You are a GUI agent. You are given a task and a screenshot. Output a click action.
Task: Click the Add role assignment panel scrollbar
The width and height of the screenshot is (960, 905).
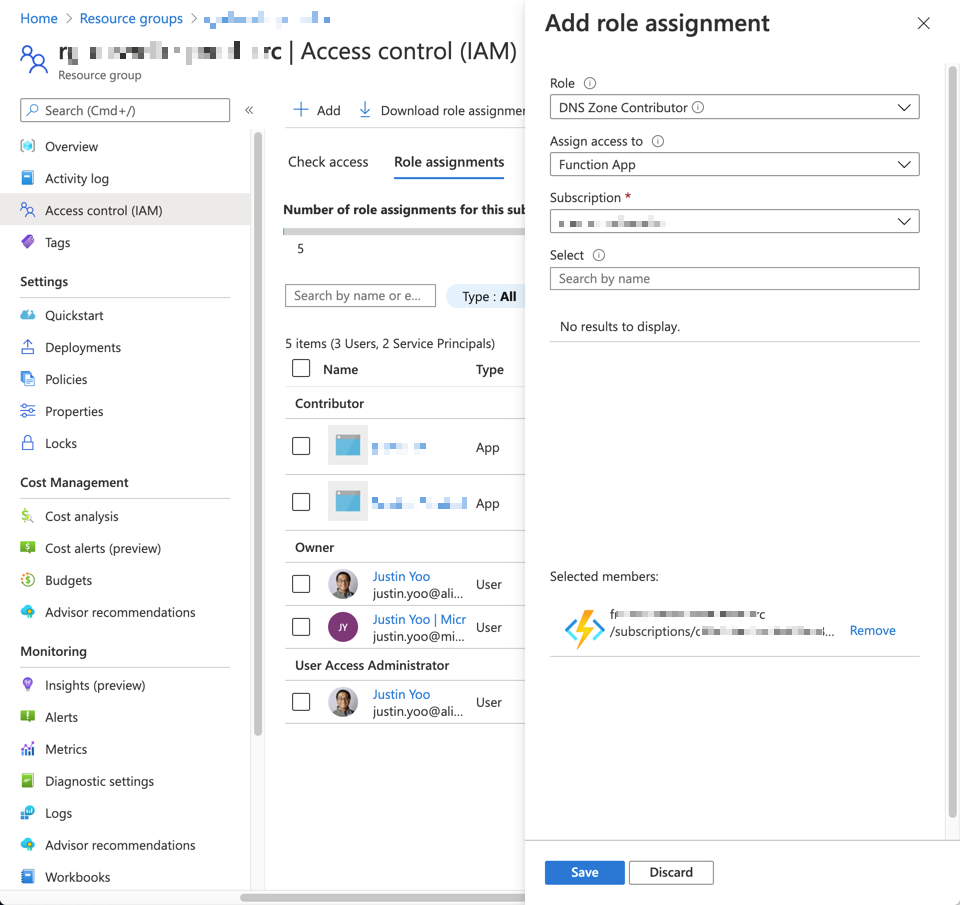click(952, 441)
